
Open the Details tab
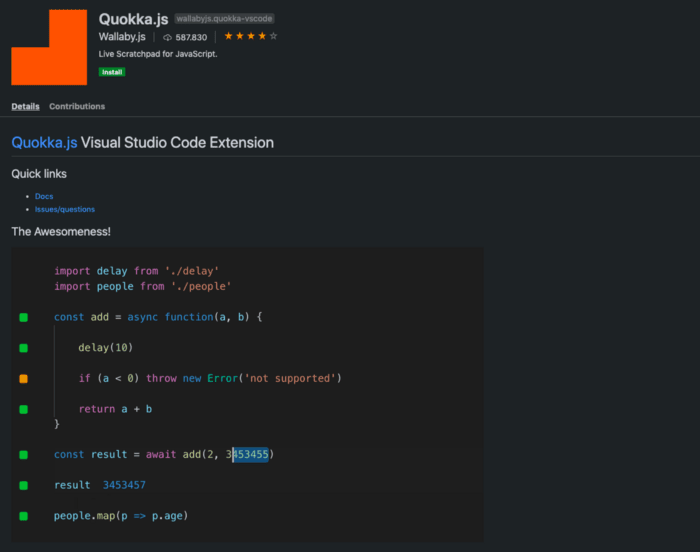(x=25, y=106)
